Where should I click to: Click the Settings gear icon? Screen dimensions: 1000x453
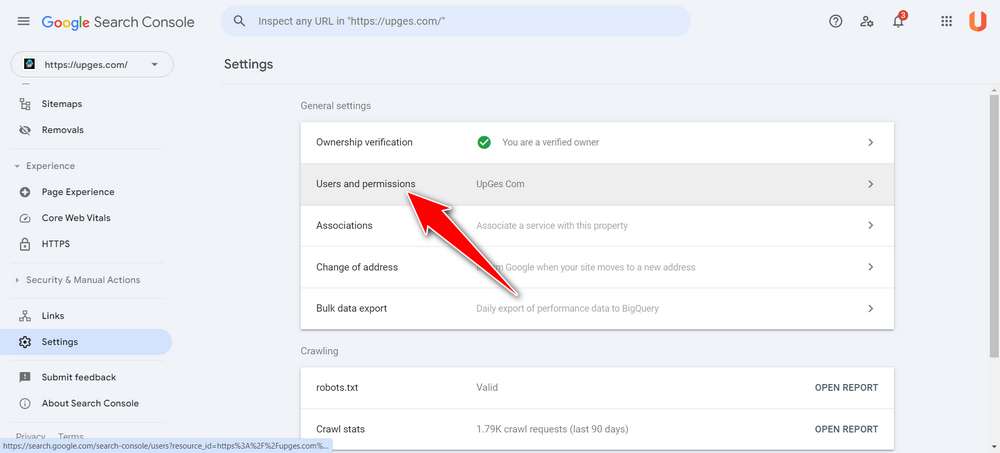[25, 342]
